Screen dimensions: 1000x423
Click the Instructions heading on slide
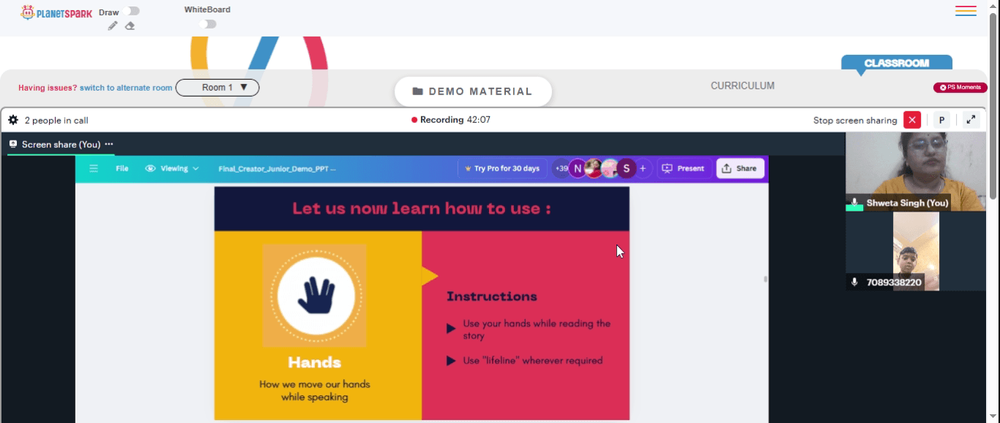coord(492,297)
